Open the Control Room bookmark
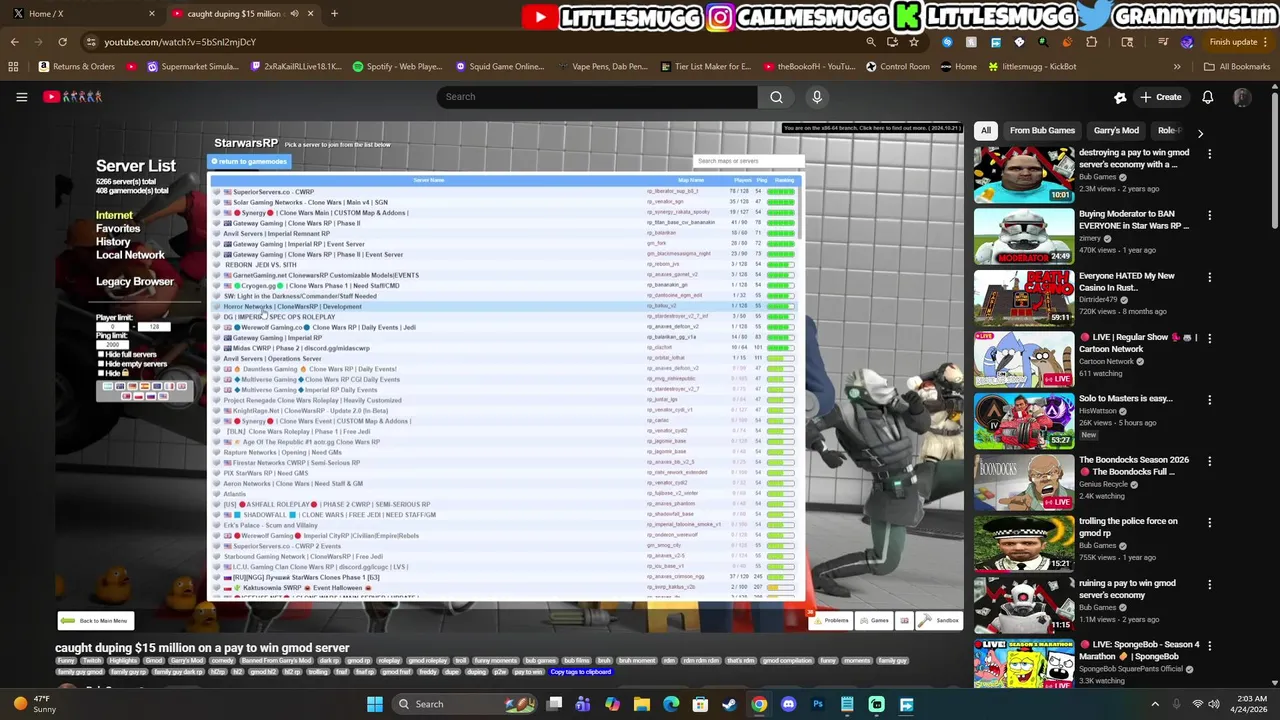The height and width of the screenshot is (720, 1280). [897, 67]
